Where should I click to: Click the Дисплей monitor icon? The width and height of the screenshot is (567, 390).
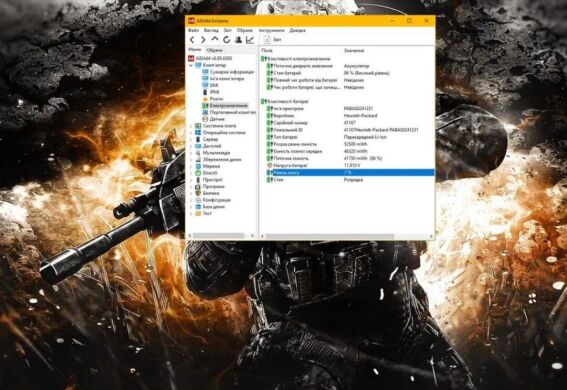pos(198,146)
